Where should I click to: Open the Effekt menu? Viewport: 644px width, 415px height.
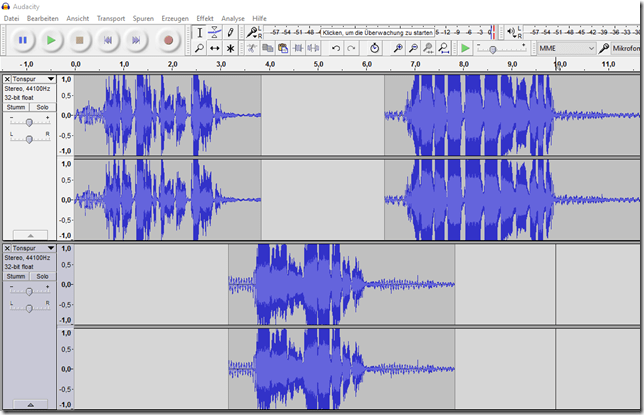(x=205, y=18)
